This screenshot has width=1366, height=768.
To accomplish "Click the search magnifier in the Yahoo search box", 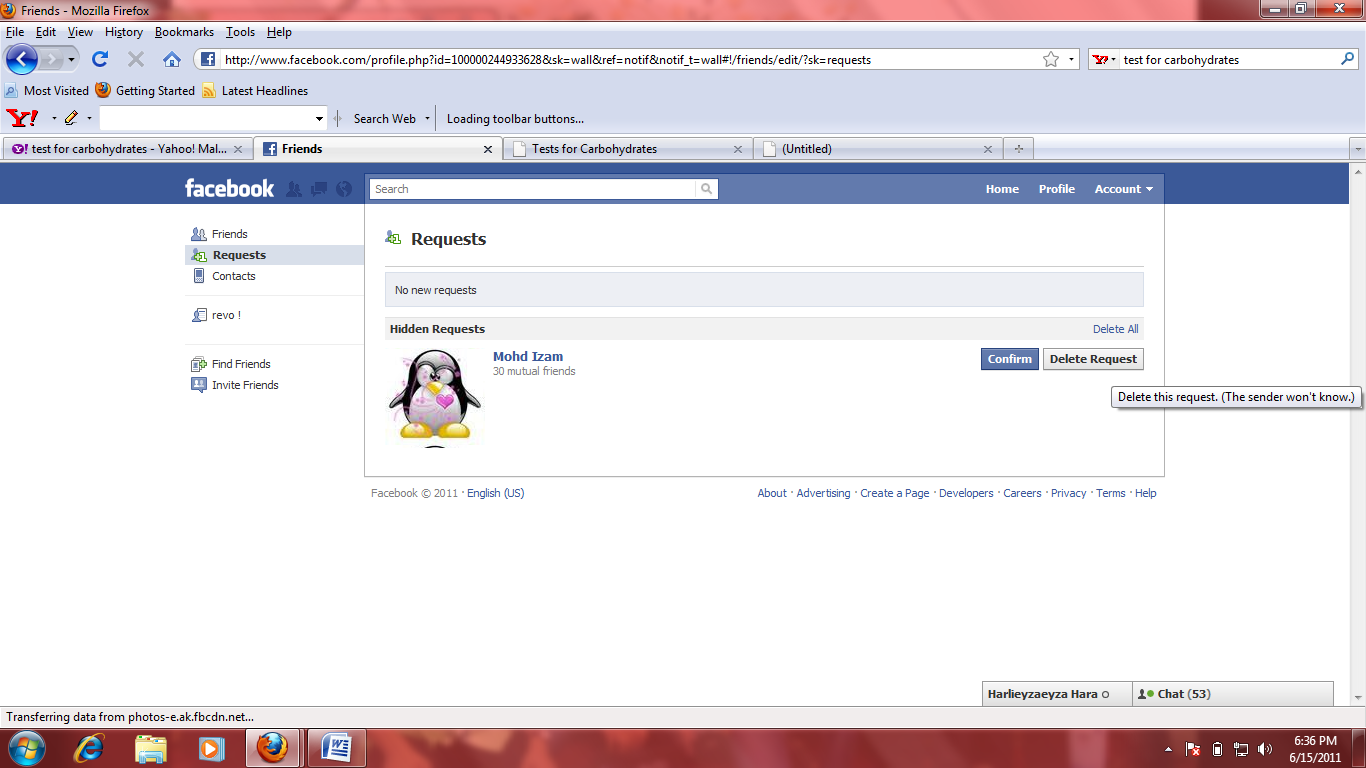I will (x=1347, y=59).
